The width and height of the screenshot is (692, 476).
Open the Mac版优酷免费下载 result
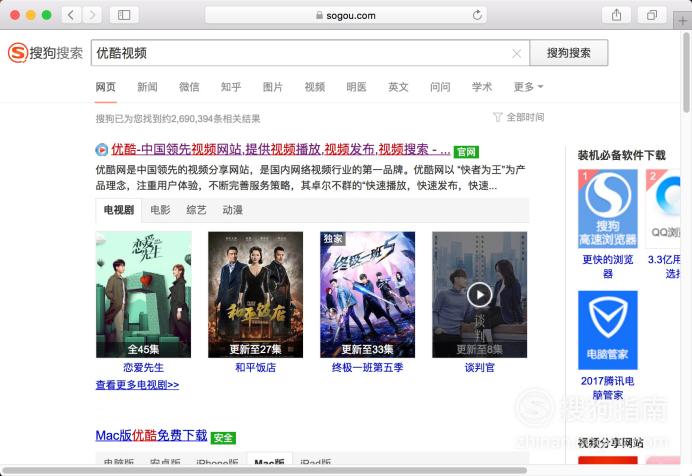coord(151,435)
